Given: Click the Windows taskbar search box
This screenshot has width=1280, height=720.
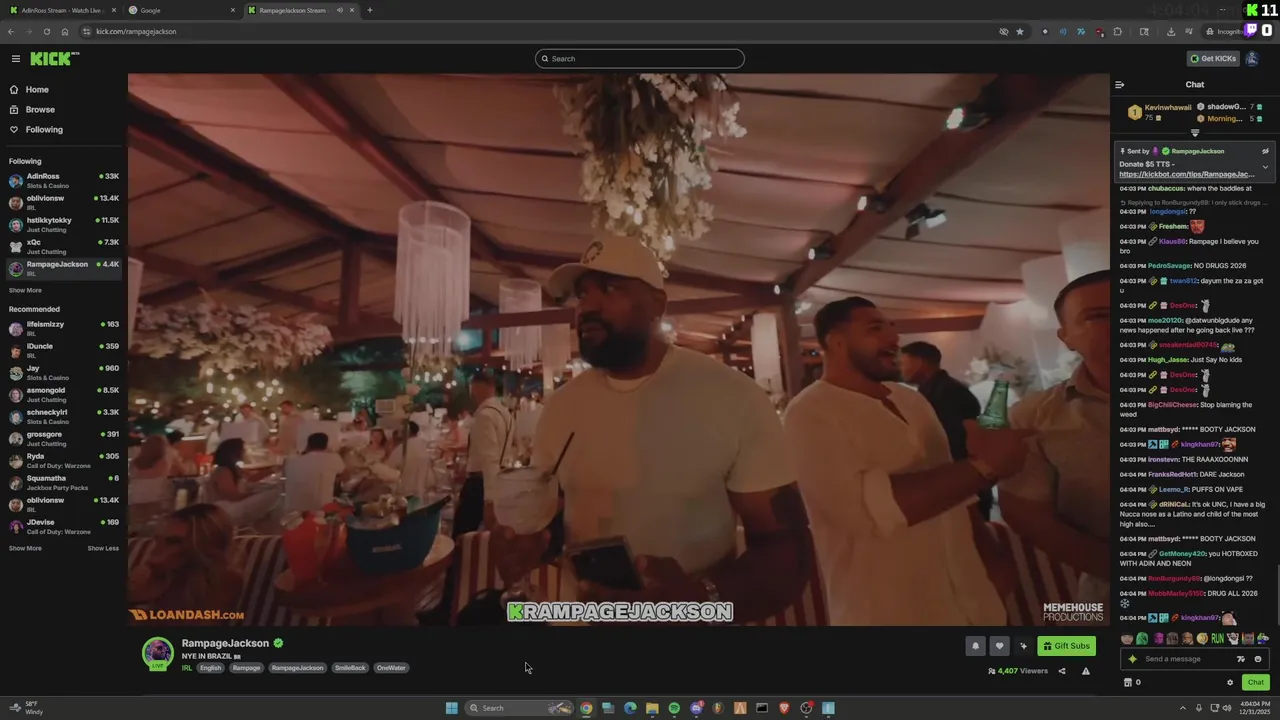Looking at the screenshot, I should tap(520, 708).
